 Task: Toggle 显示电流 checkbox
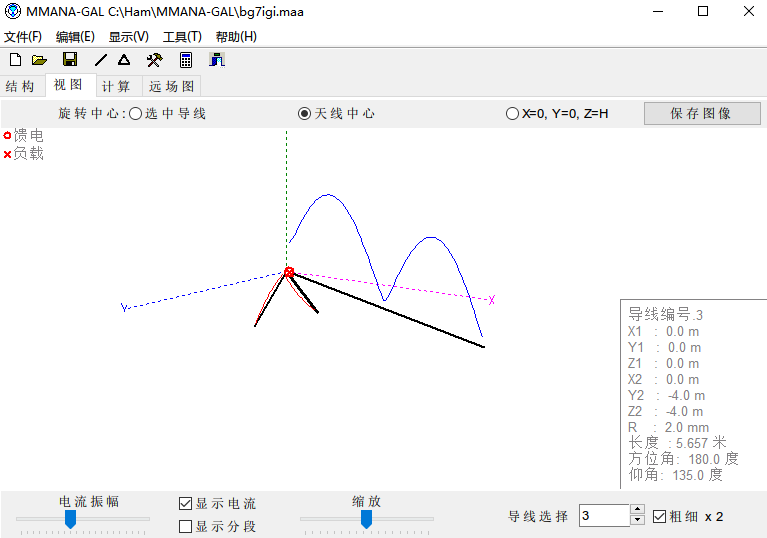point(185,503)
